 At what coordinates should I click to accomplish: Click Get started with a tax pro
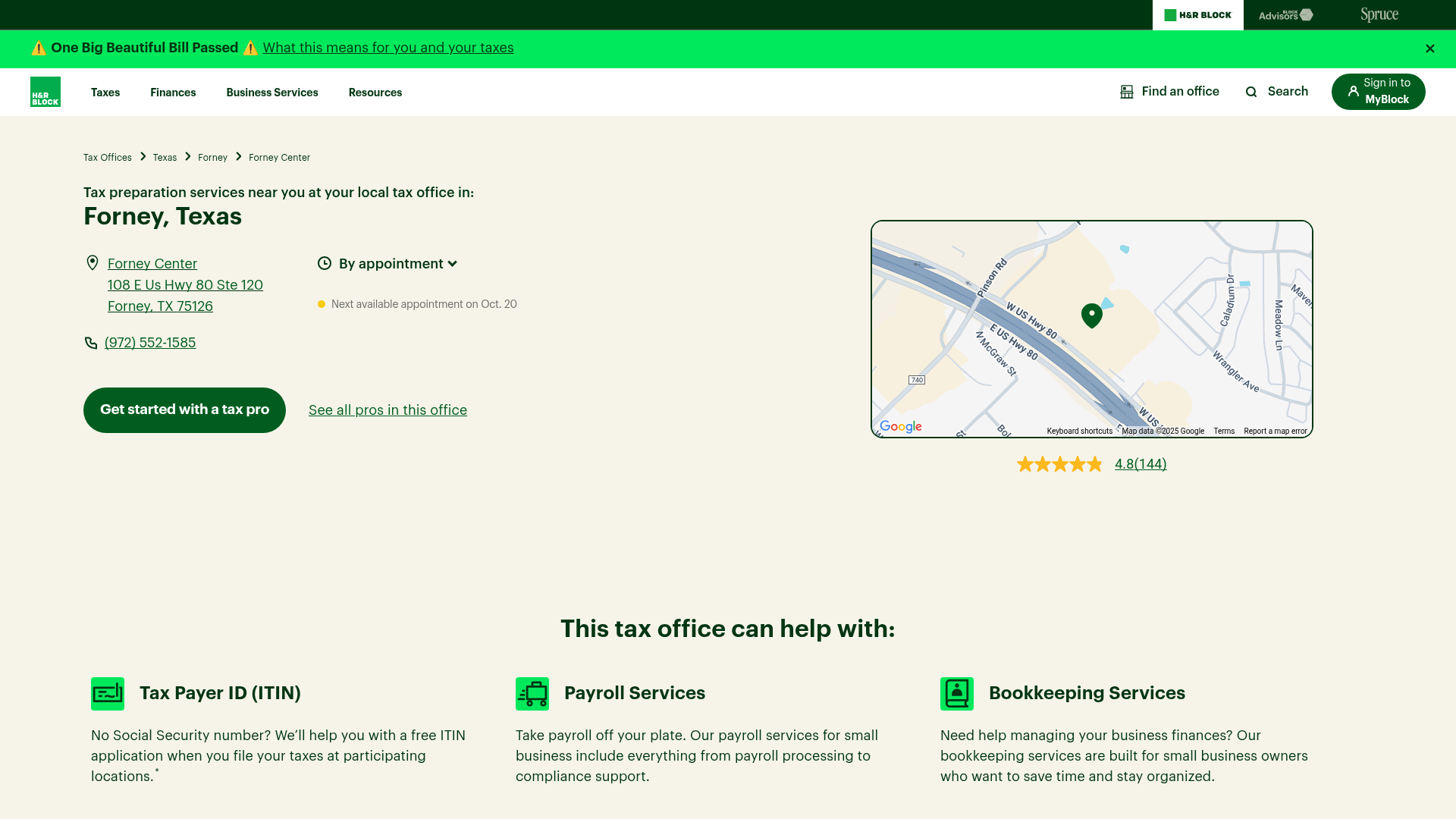click(184, 409)
